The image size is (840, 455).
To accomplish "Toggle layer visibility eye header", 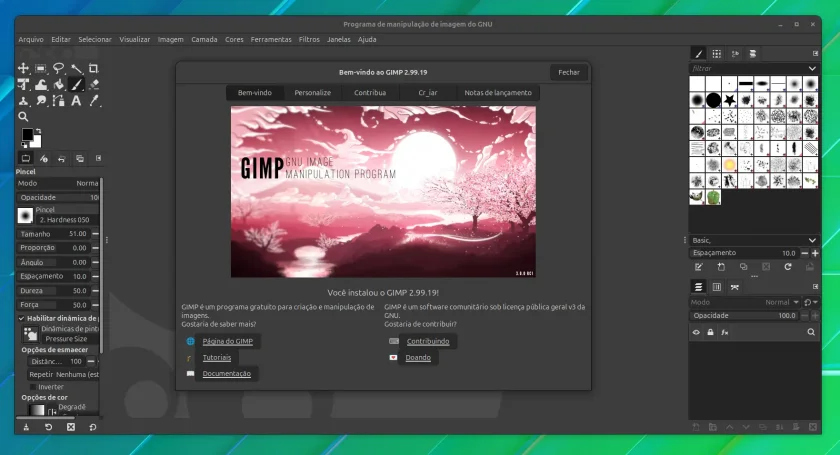I will [x=696, y=332].
